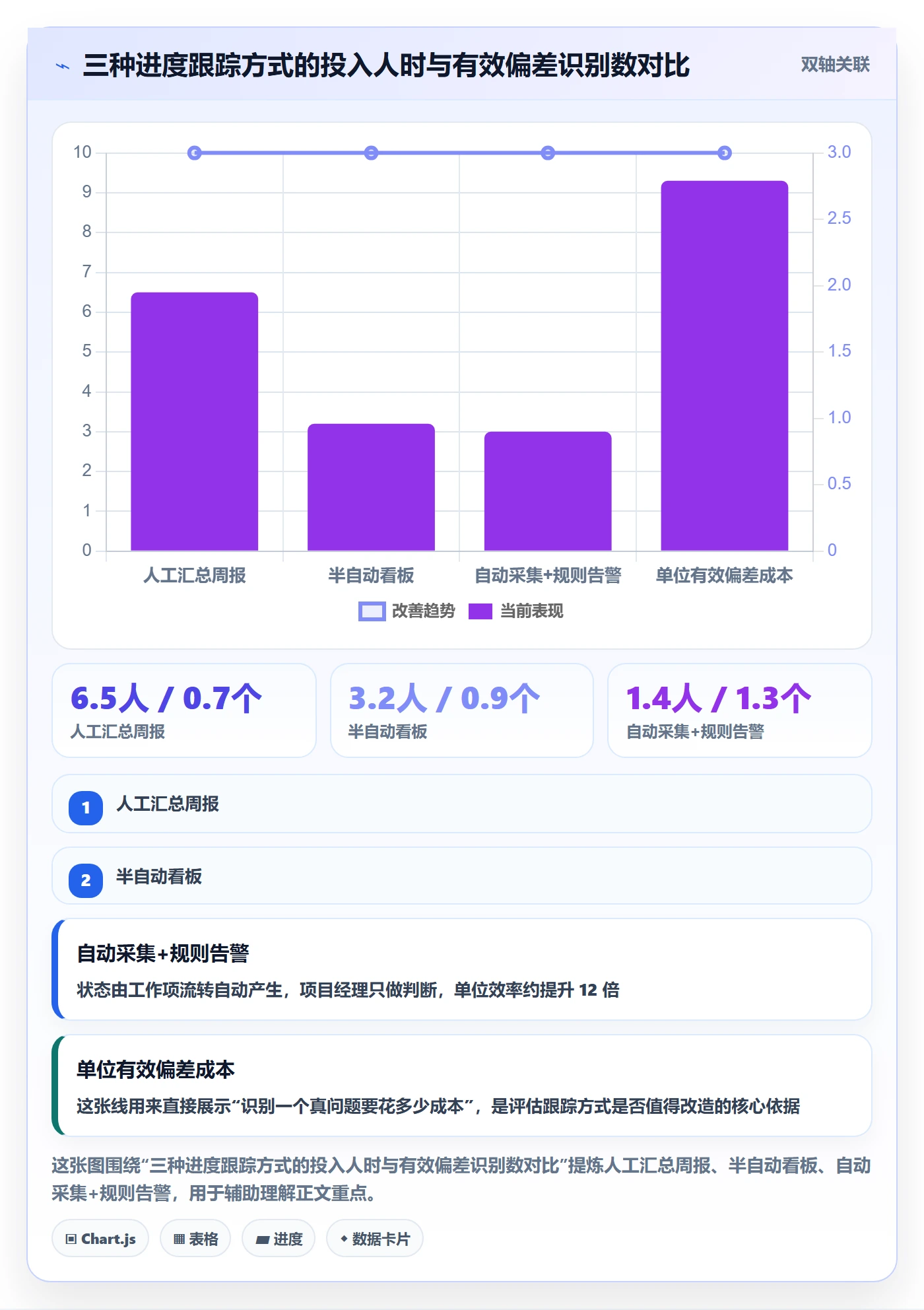Click the bar icon in 进度 chip

pyautogui.click(x=262, y=1240)
